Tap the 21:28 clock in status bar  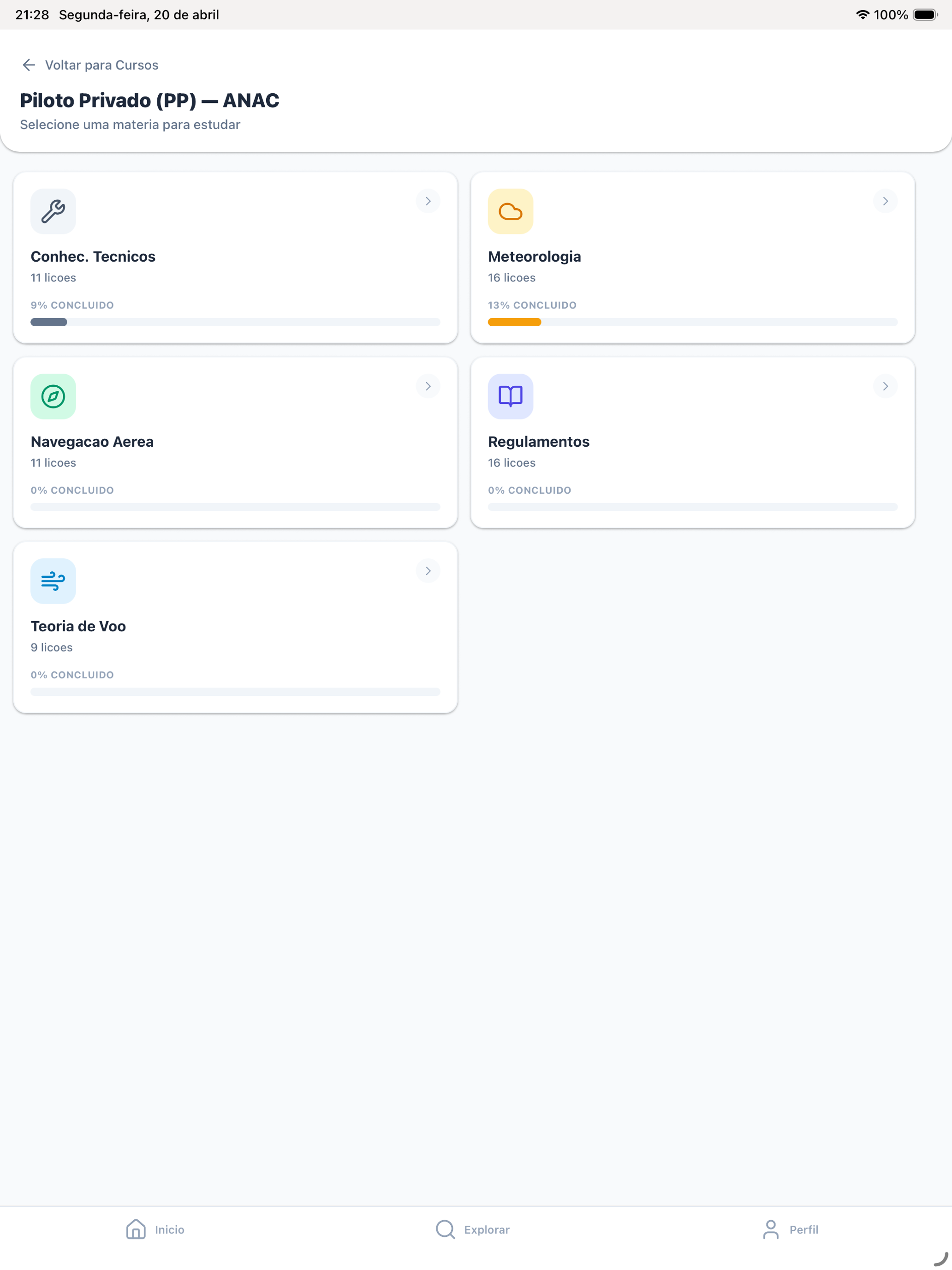32,15
